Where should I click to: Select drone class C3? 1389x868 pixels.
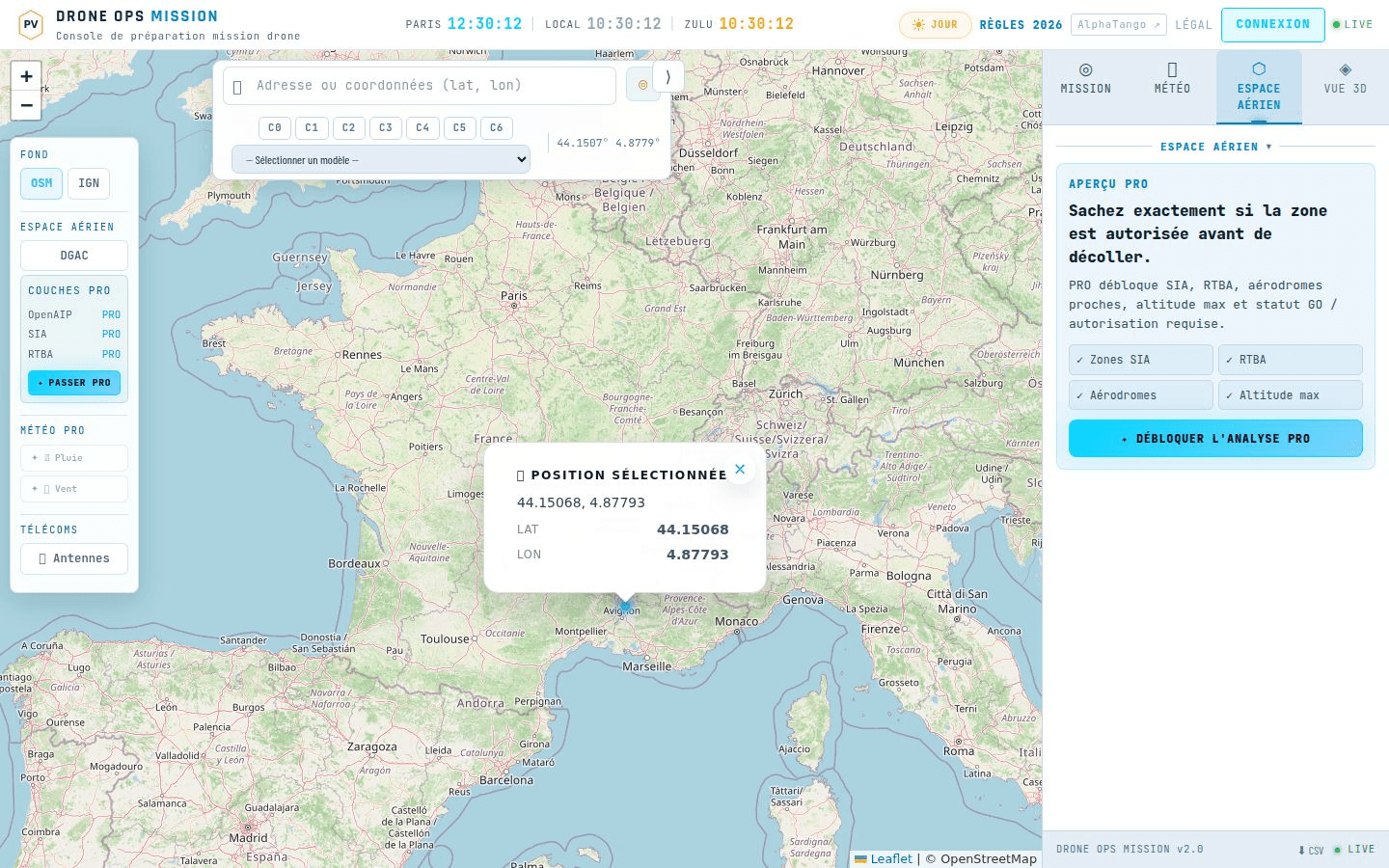pyautogui.click(x=386, y=127)
